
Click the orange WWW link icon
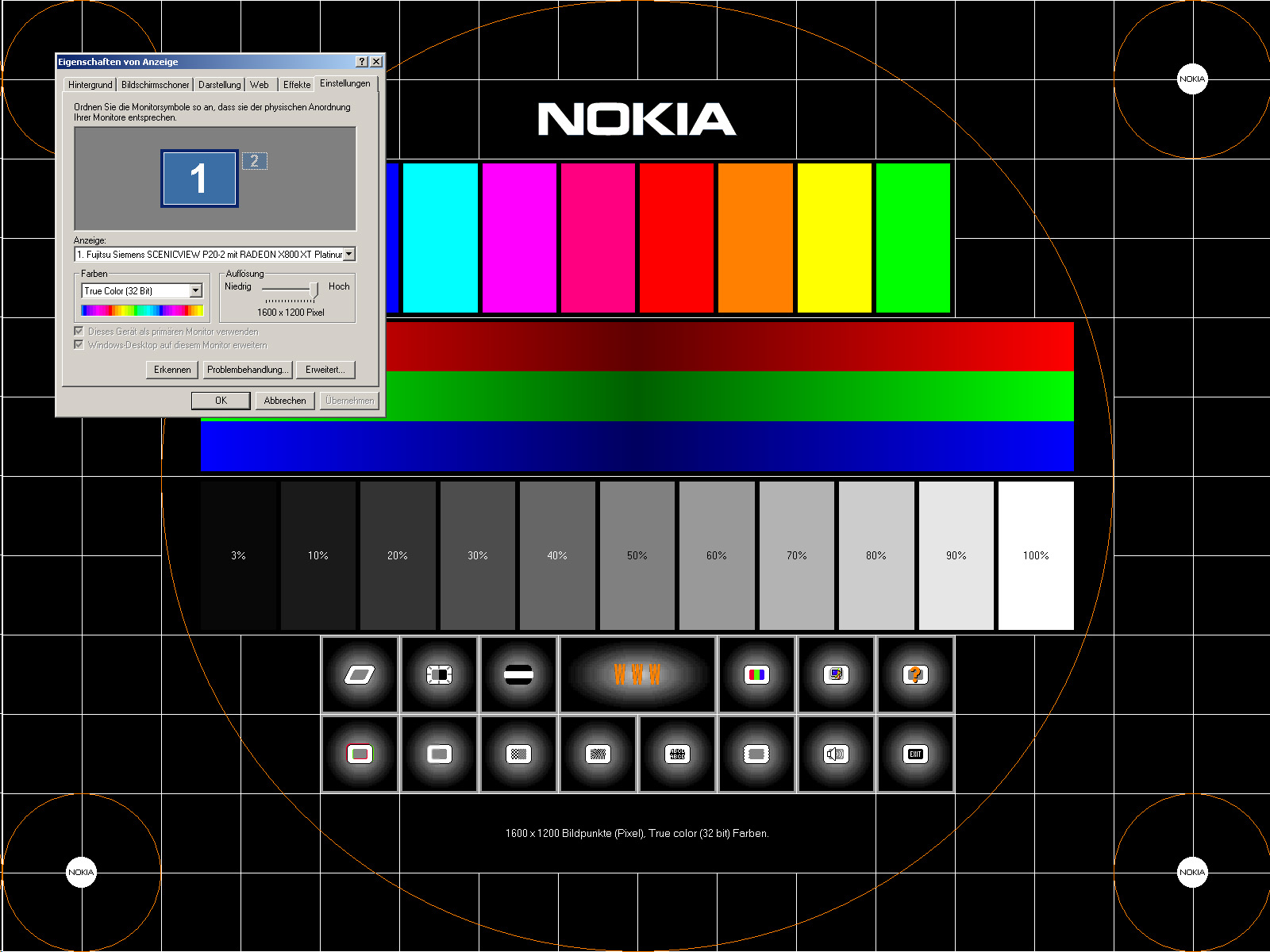pos(637,675)
